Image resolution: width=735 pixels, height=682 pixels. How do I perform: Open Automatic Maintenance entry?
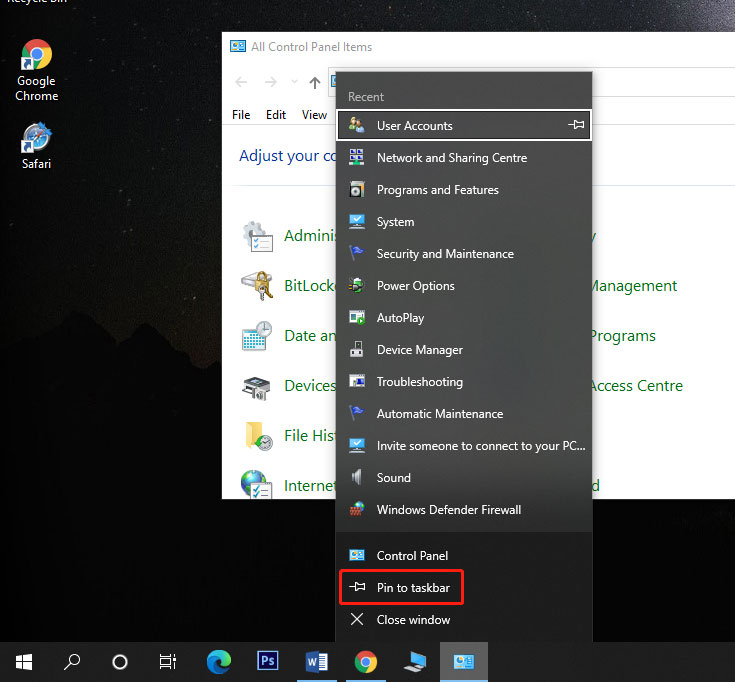pos(464,414)
